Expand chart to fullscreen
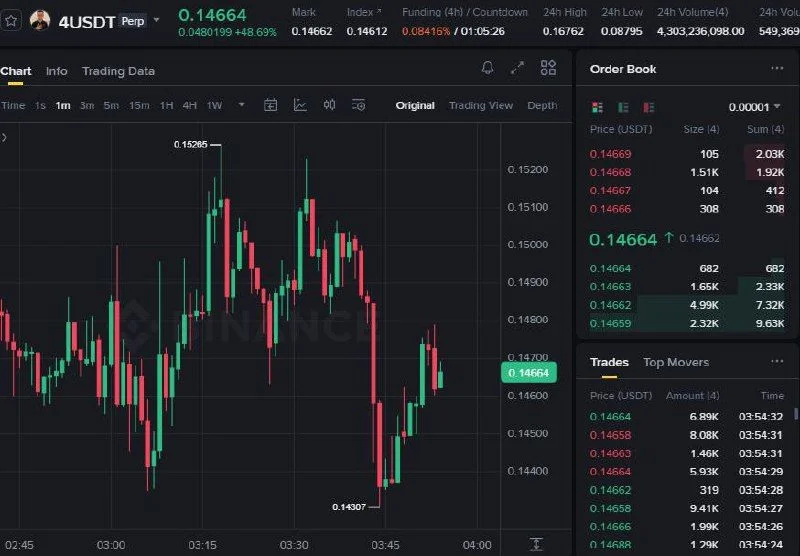 click(517, 67)
